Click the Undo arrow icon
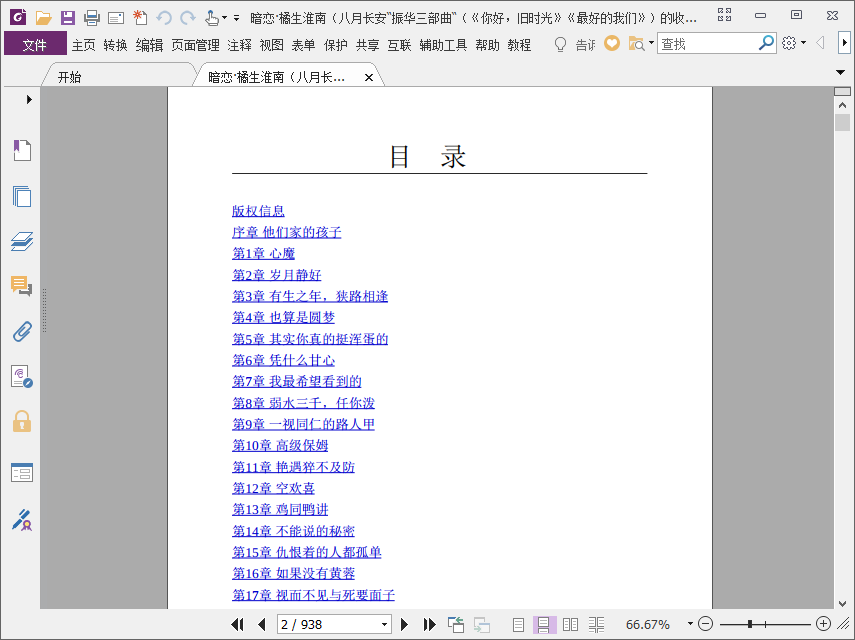This screenshot has width=855, height=640. [164, 18]
